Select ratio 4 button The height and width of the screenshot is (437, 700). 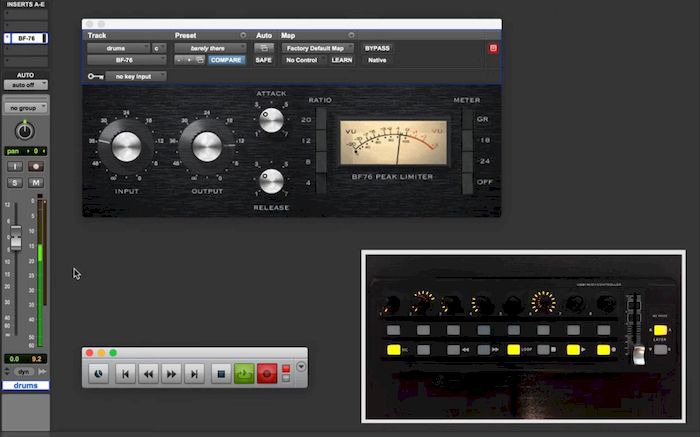(x=321, y=183)
